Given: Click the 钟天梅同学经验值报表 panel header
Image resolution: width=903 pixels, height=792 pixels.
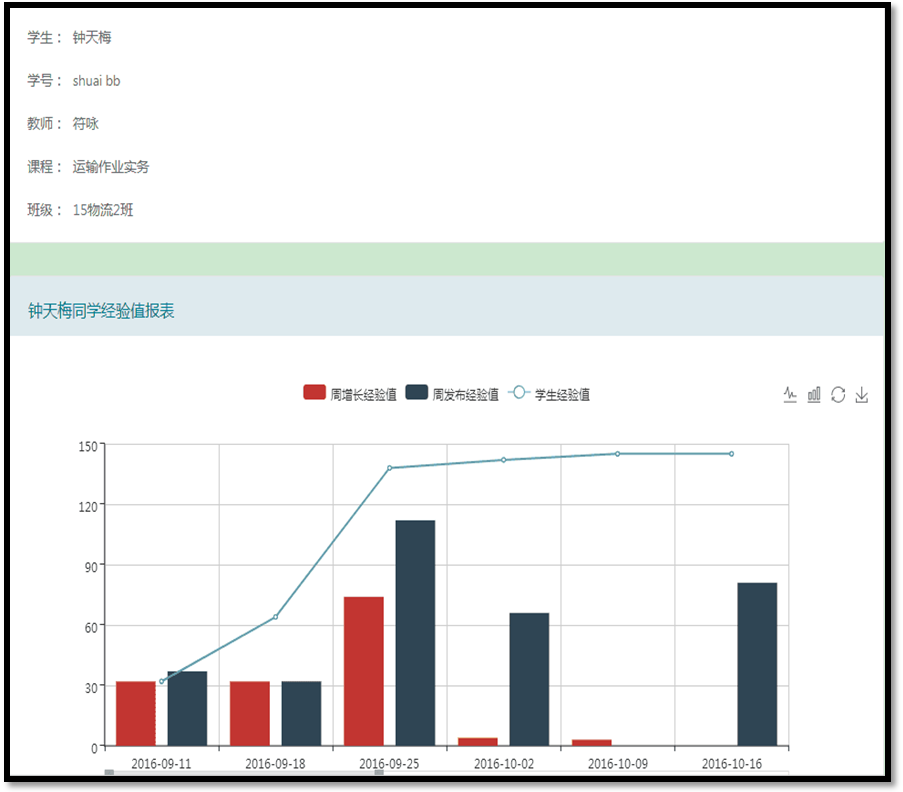Looking at the screenshot, I should (101, 311).
